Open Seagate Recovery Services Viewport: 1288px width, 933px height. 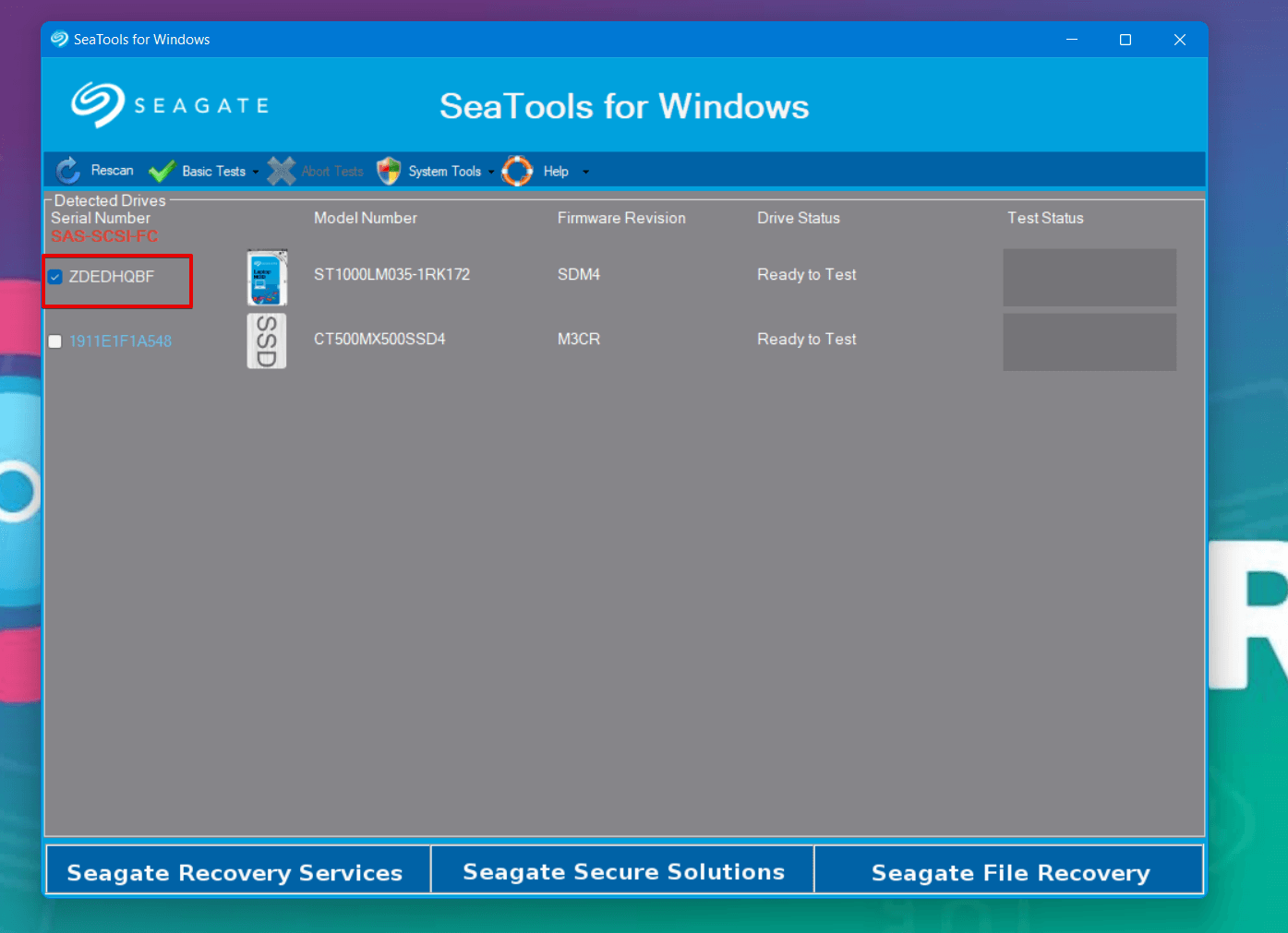[238, 870]
